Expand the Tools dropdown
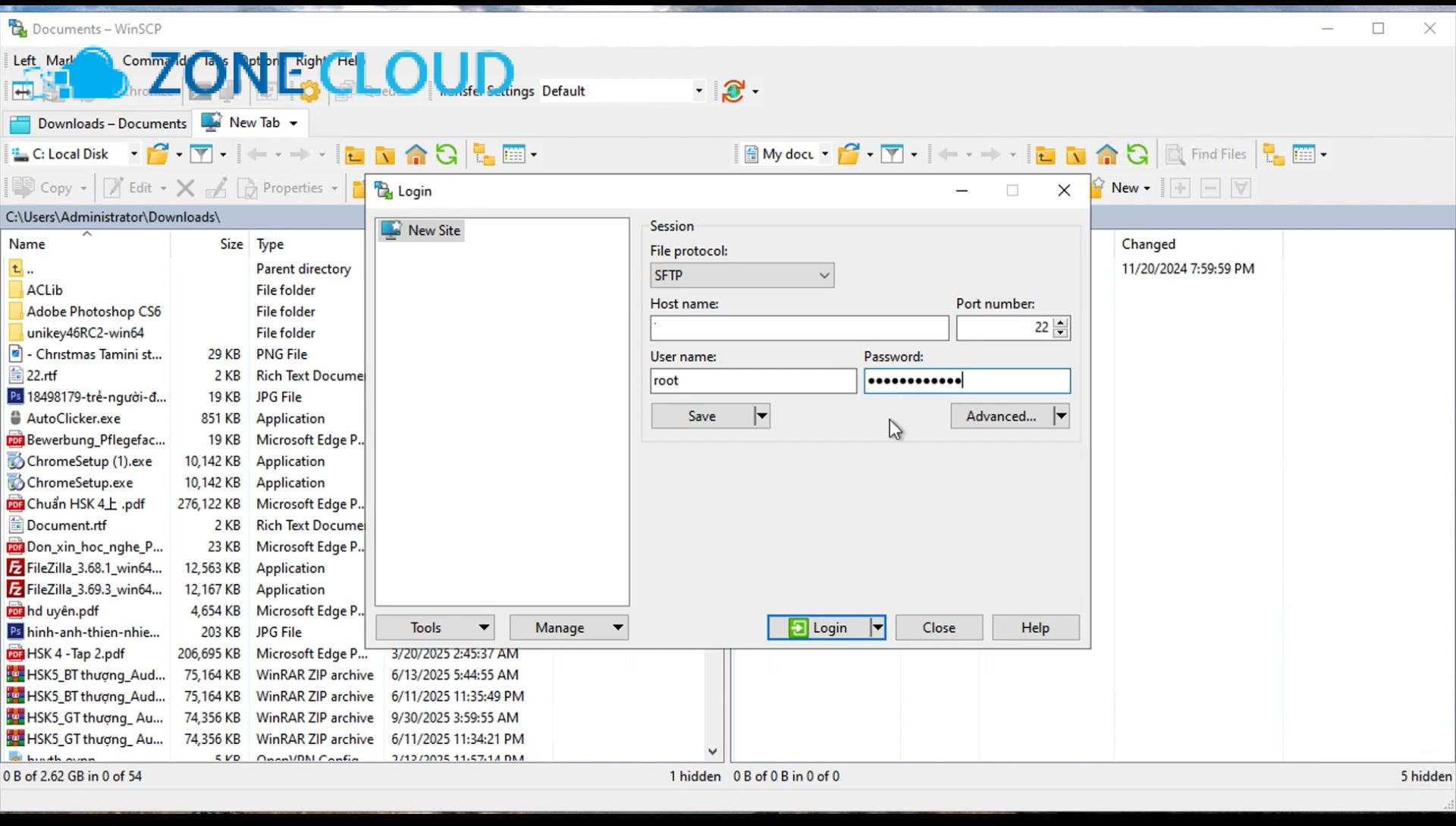1456x826 pixels. [434, 627]
